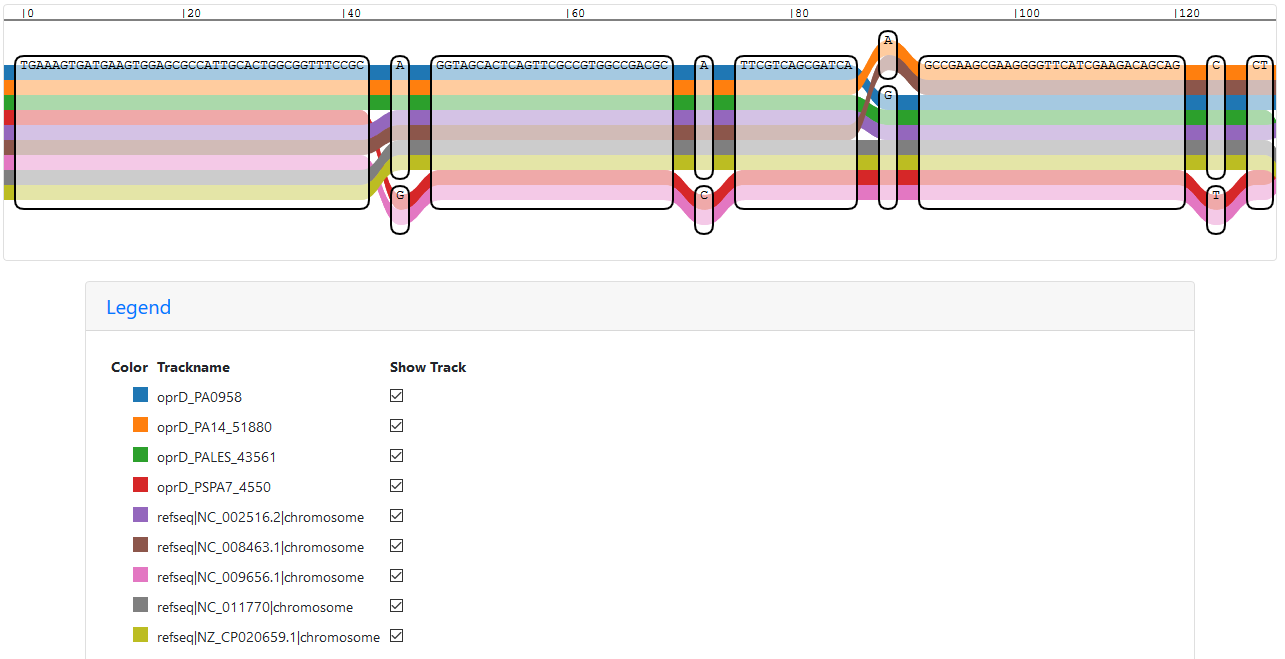Click the GGTAGCACTCAGTTCGCC sequence node
Screen dimensions: 1285x659
click(551, 66)
